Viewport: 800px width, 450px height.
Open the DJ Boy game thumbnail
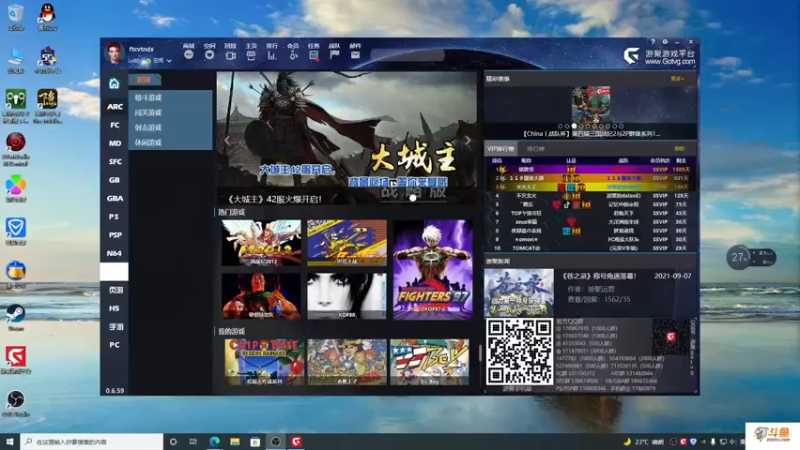click(430, 362)
